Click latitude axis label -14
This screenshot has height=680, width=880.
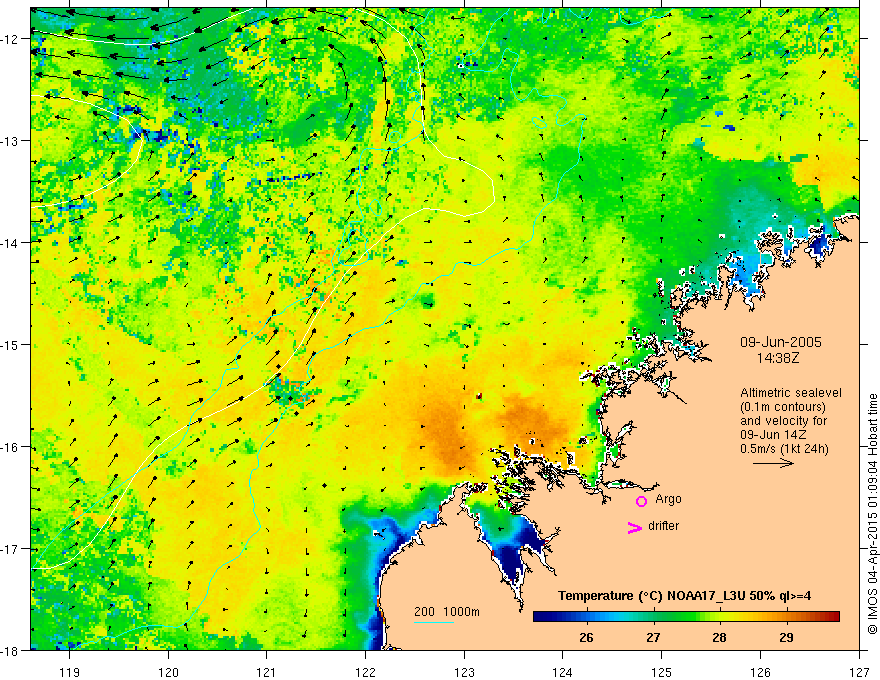(11, 243)
